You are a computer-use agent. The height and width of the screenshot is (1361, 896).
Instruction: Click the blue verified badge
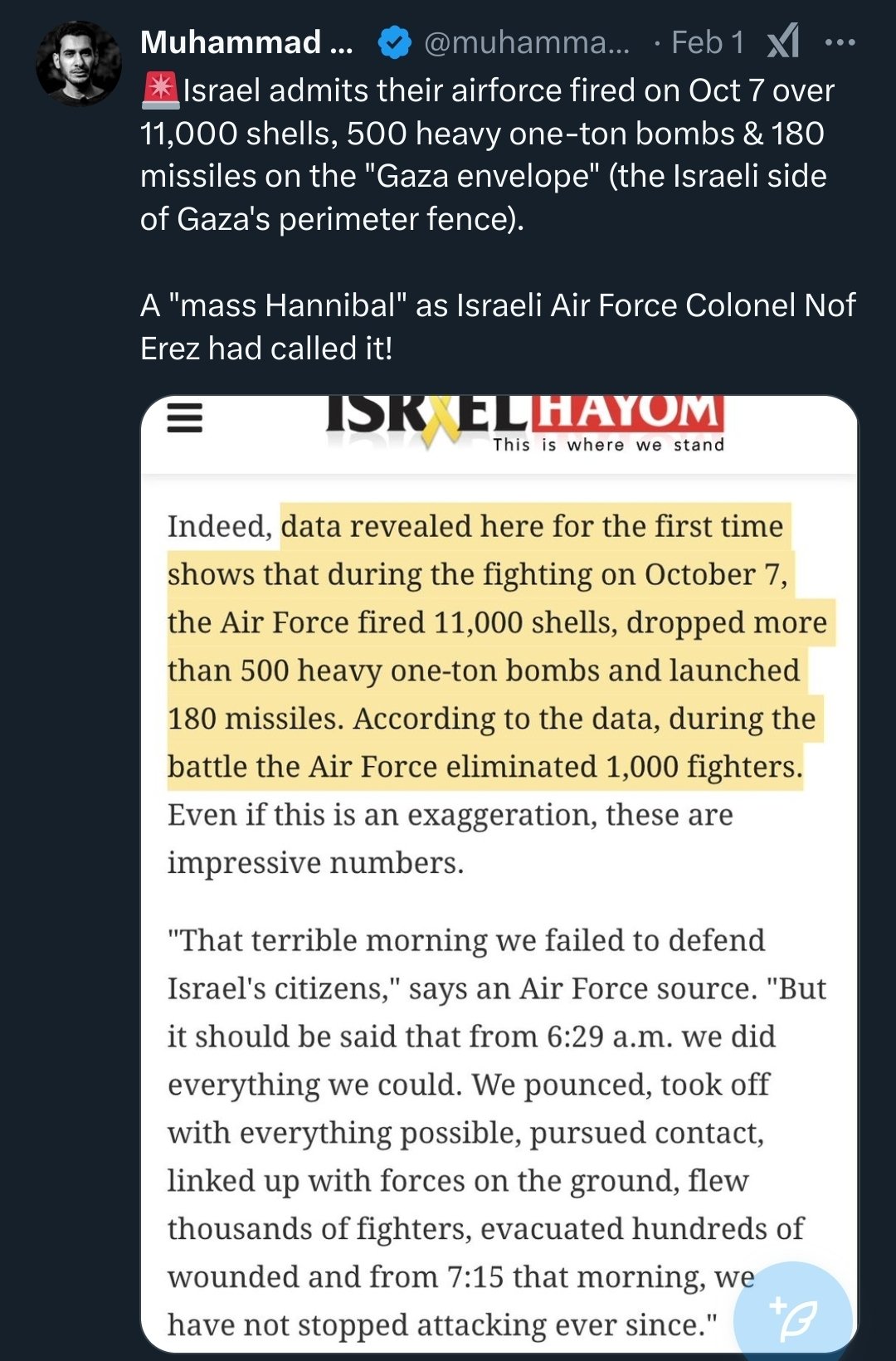click(394, 42)
